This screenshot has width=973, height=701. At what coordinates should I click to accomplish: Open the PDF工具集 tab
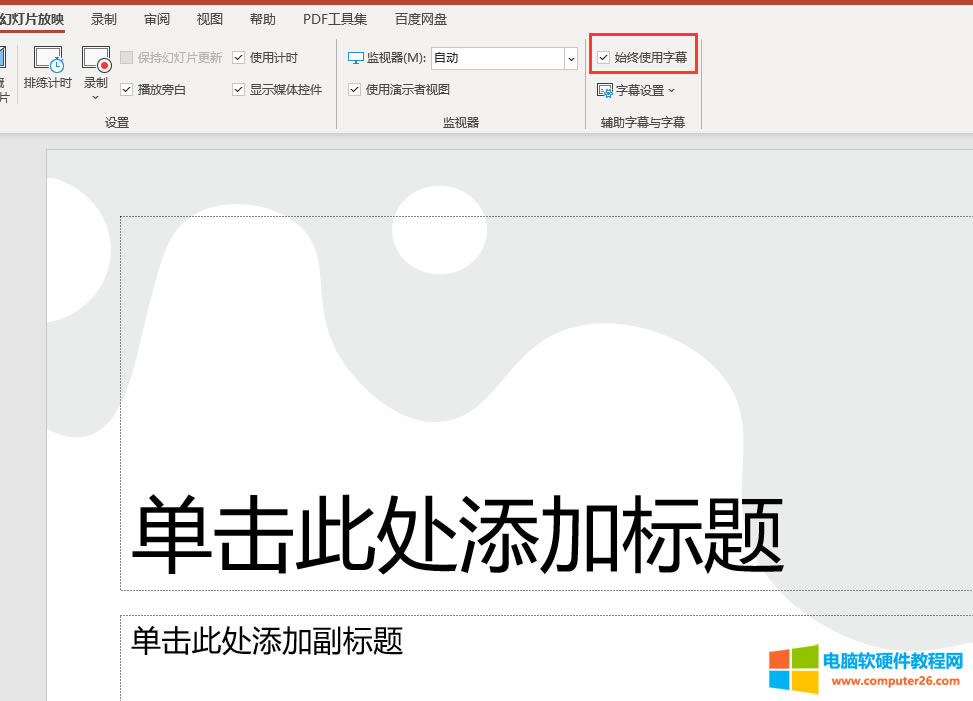click(x=335, y=19)
